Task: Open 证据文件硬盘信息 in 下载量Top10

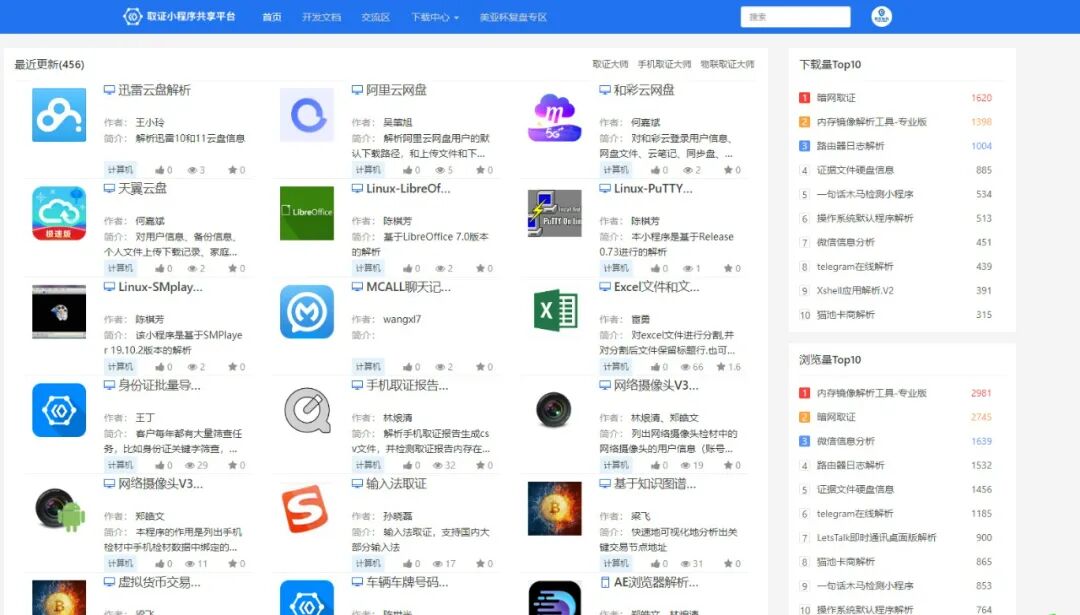Action: point(855,170)
